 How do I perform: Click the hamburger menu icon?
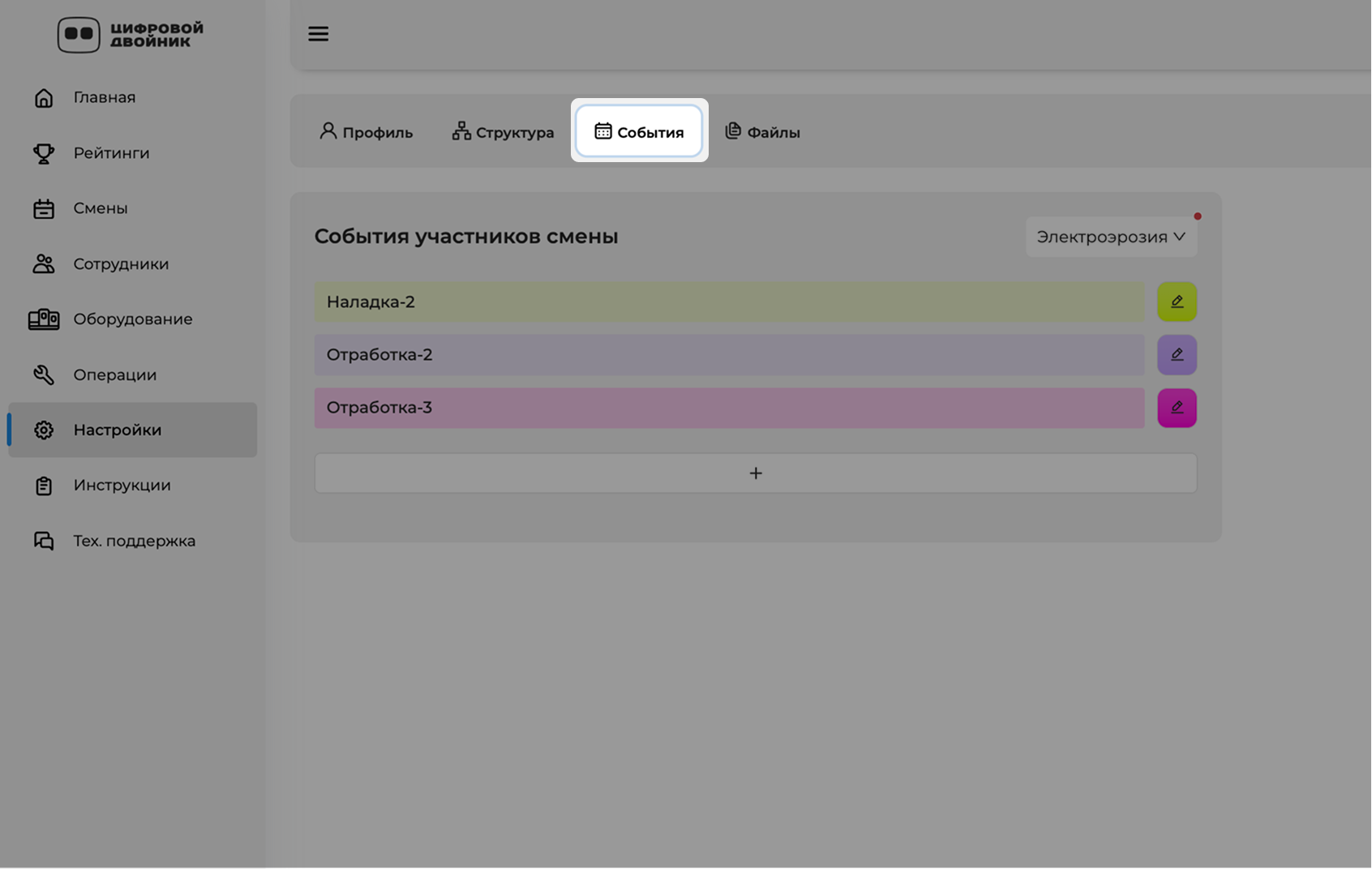pos(318,34)
